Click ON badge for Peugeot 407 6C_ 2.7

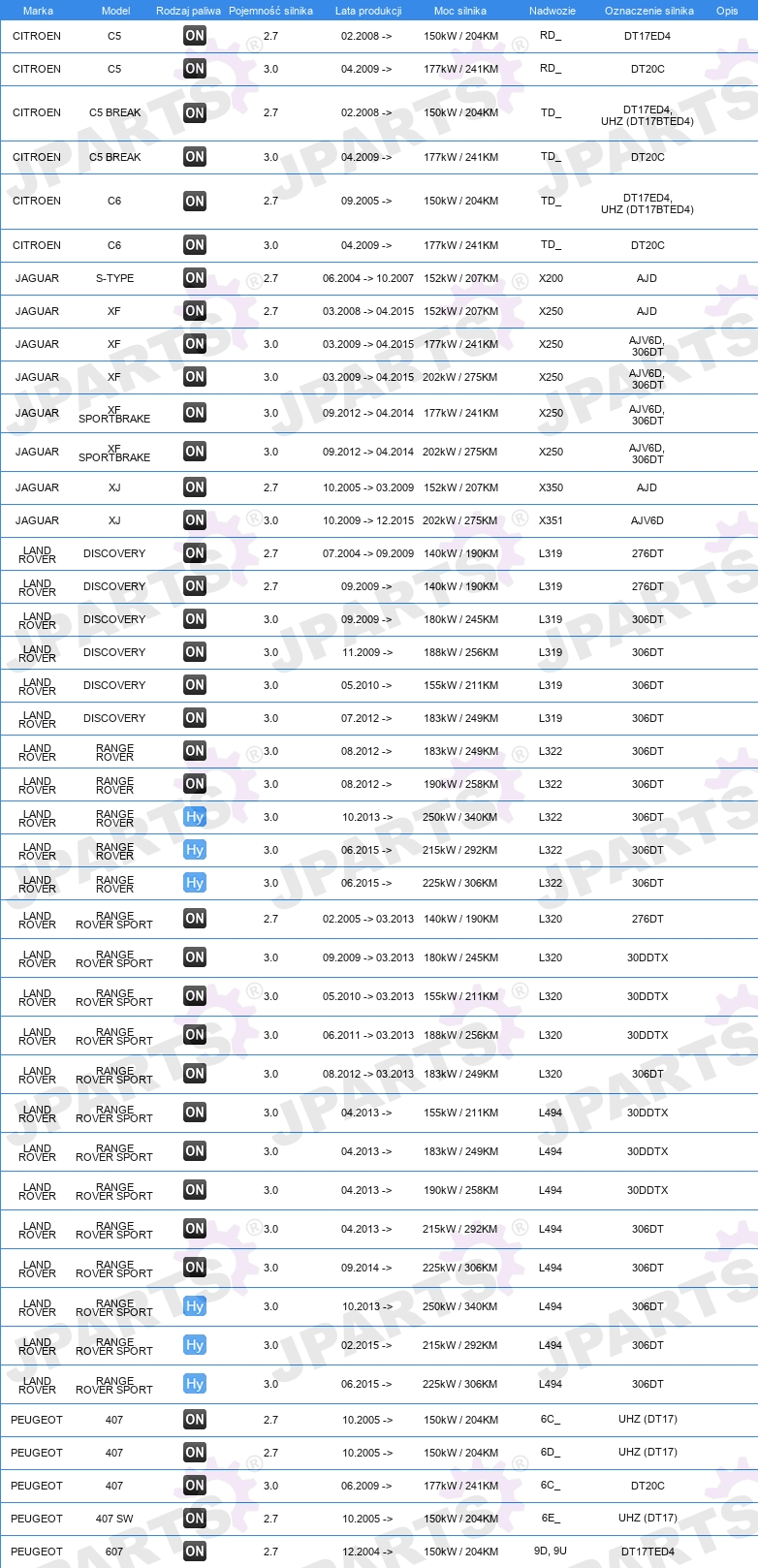click(x=195, y=1420)
